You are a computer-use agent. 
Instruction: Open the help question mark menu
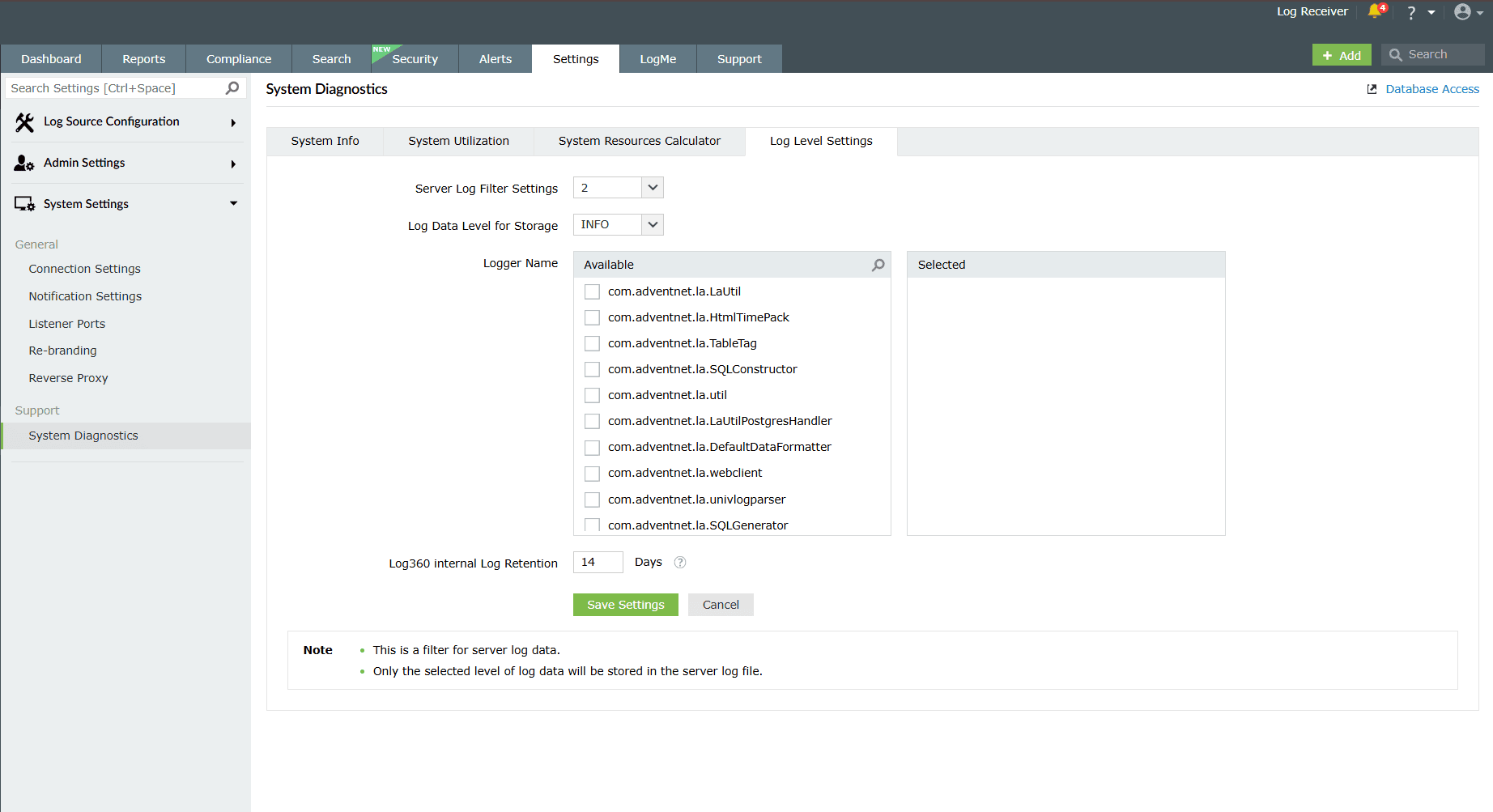click(x=1411, y=12)
